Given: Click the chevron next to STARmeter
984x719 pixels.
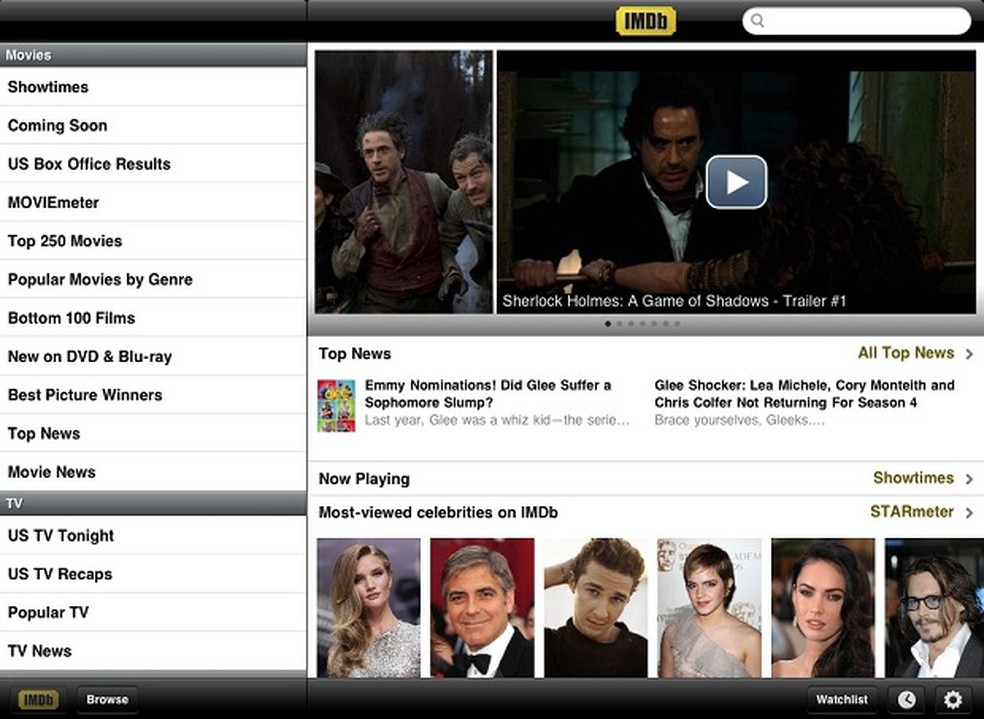Looking at the screenshot, I should click(970, 513).
